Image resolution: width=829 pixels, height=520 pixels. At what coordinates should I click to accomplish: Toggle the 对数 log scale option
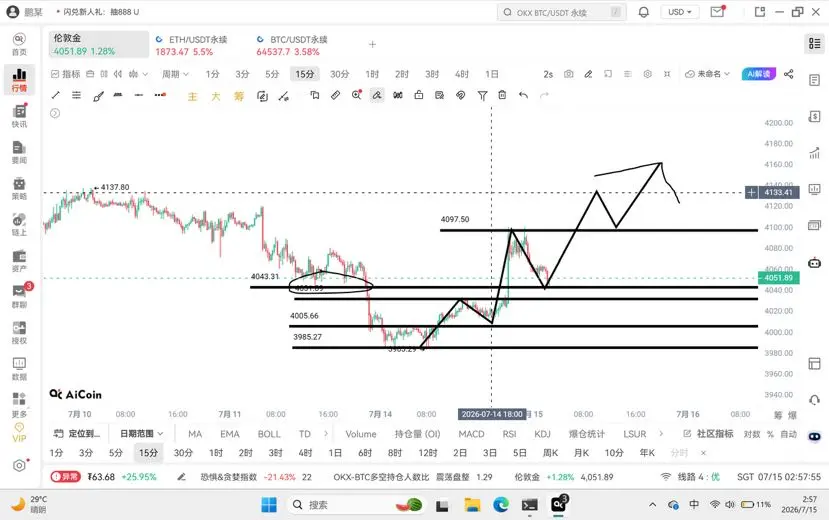click(x=752, y=434)
